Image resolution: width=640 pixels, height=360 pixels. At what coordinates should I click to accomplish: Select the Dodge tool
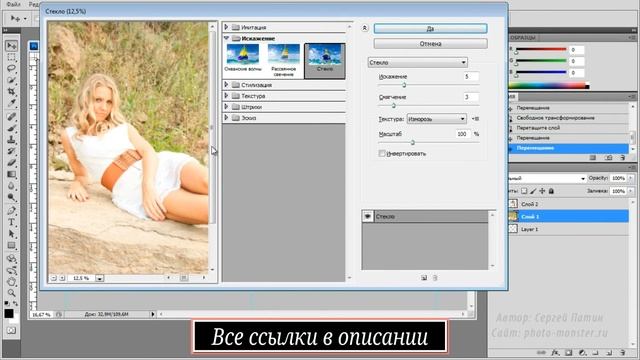(11, 197)
